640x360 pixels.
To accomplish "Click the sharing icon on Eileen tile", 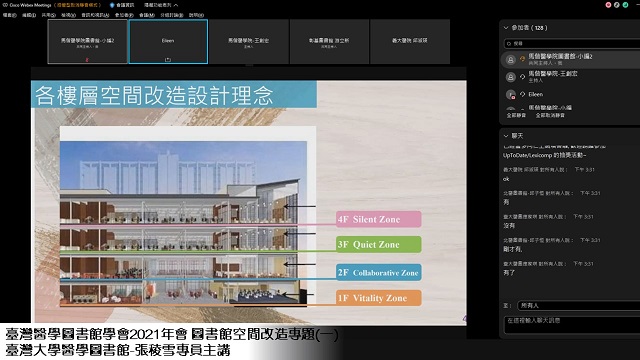I will pos(167,60).
